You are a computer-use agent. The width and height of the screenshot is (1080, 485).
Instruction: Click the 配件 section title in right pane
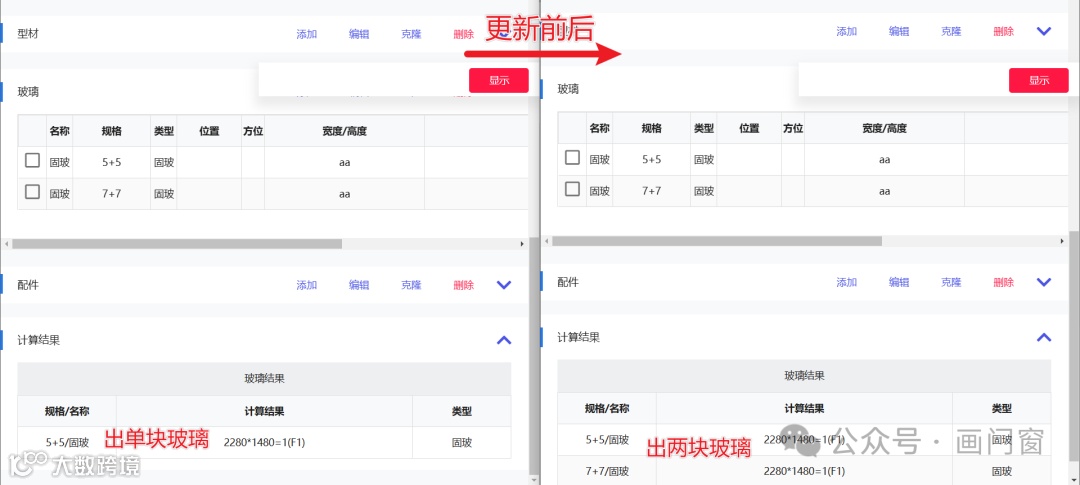click(568, 282)
